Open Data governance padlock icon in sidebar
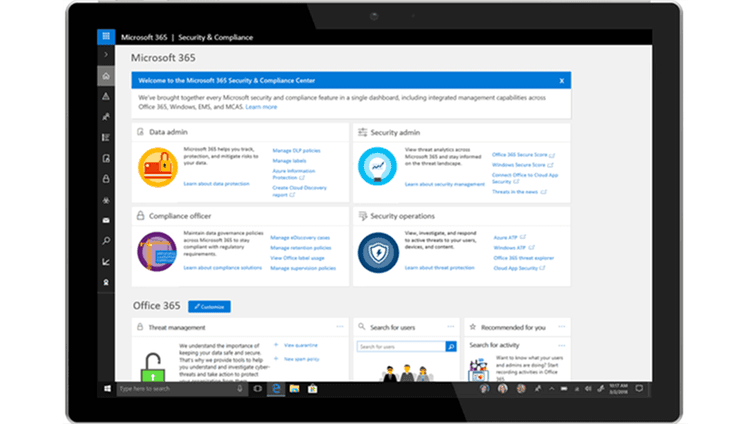Image resolution: width=750 pixels, height=424 pixels. click(106, 179)
